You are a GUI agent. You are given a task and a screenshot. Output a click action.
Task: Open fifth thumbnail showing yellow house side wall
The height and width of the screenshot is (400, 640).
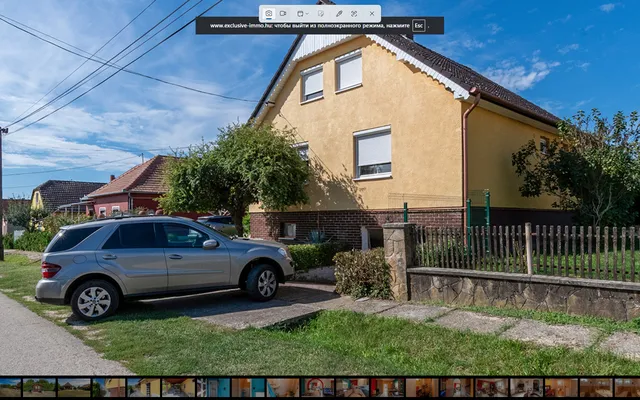pyautogui.click(x=144, y=388)
